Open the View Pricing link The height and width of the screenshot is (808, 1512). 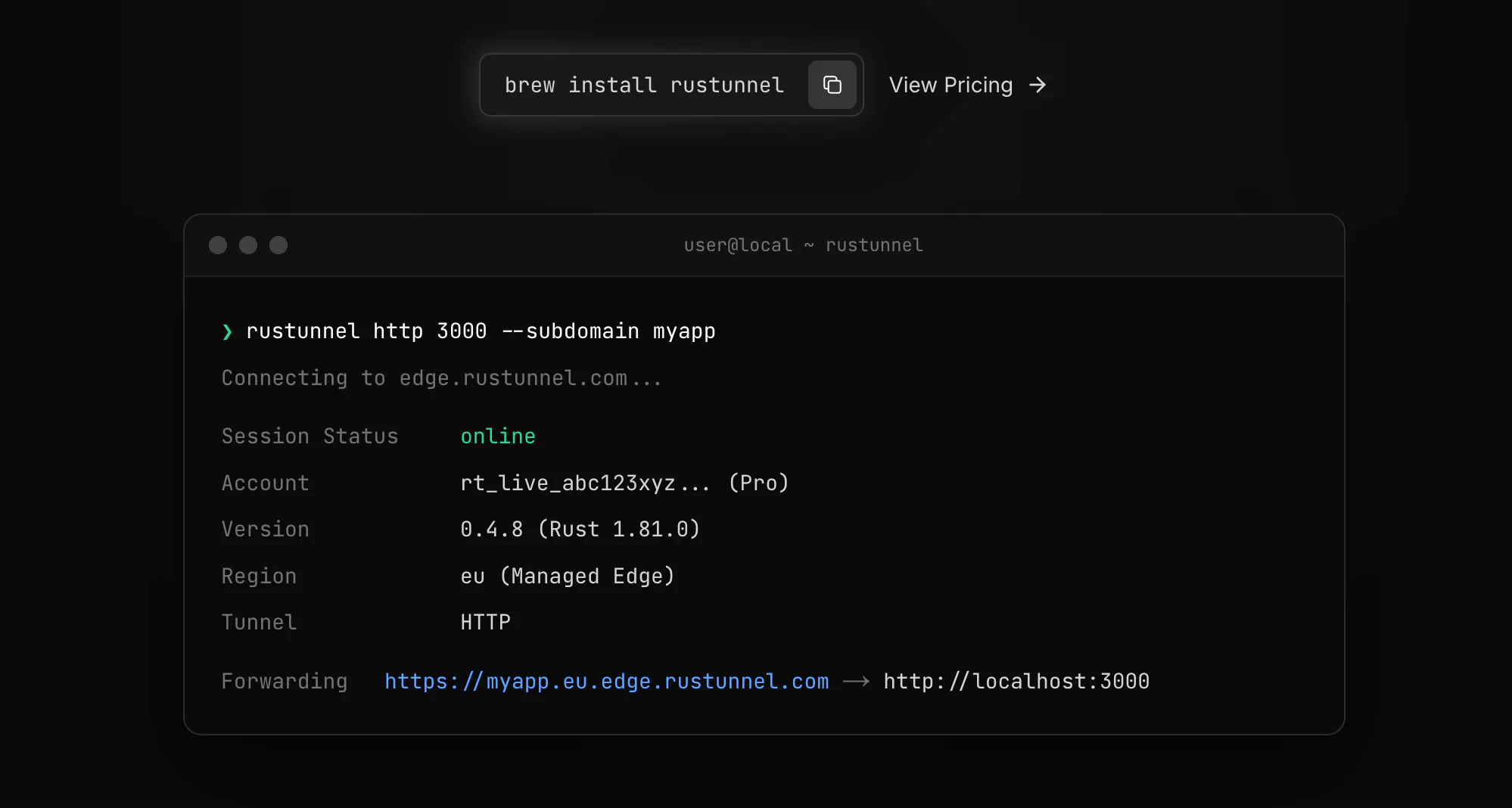[x=967, y=85]
